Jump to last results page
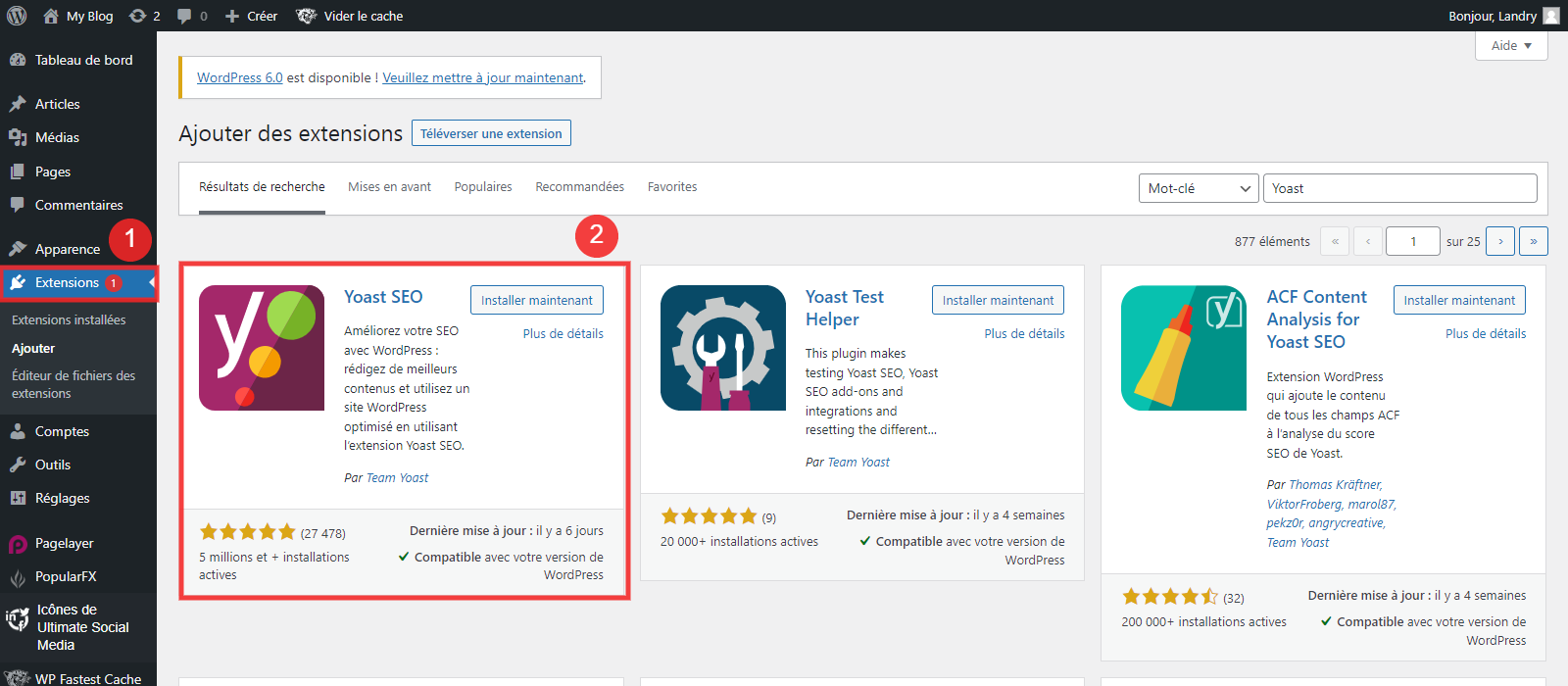This screenshot has height=686, width=1568. tap(1534, 241)
